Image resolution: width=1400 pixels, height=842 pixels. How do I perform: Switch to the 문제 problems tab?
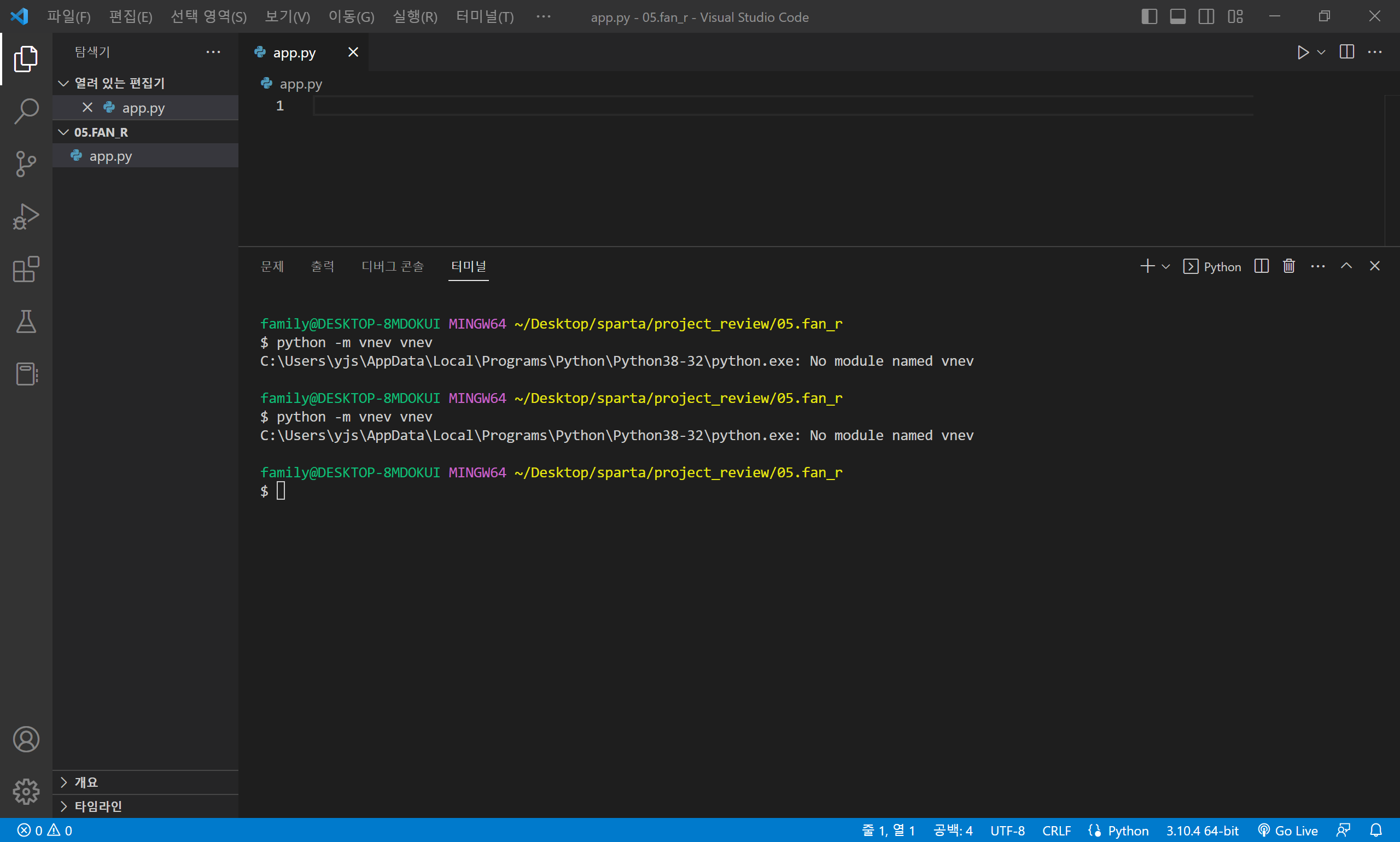click(x=272, y=266)
